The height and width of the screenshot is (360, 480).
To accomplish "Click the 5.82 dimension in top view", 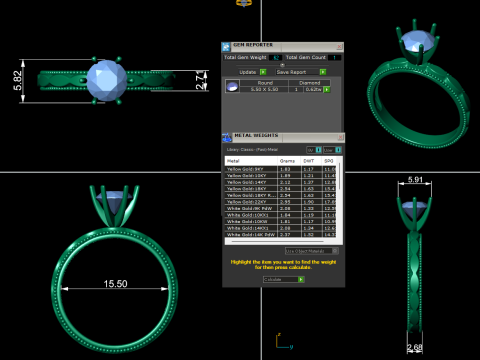I will [x=17, y=81].
